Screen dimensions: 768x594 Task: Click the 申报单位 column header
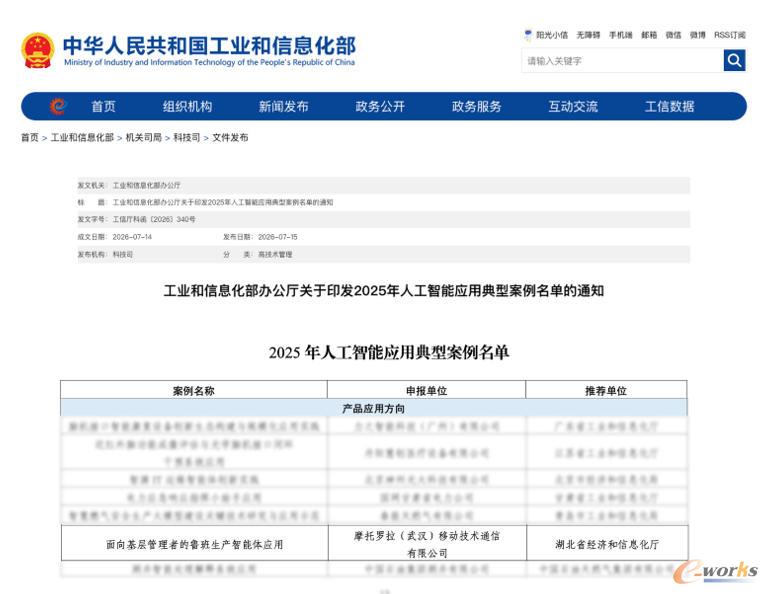[x=426, y=390]
